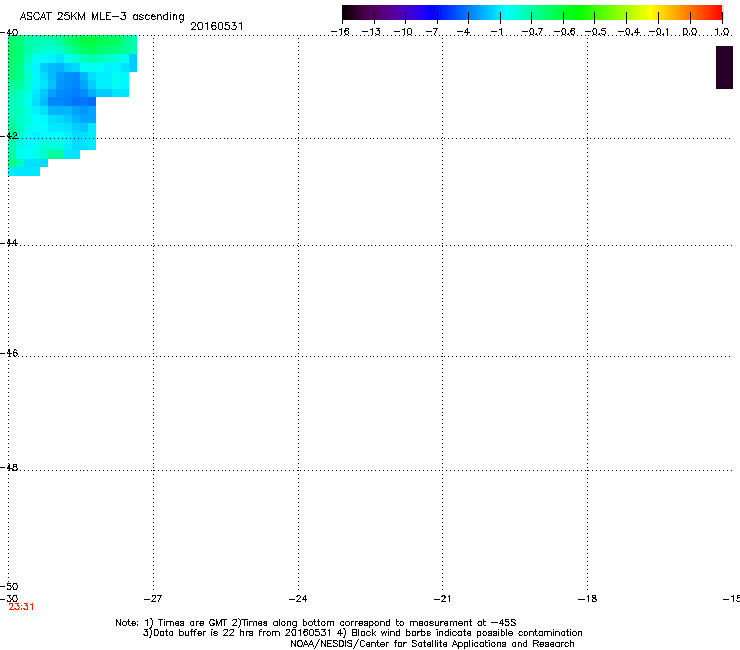Click the -46 latitude label
740x650 pixels.
point(9,353)
